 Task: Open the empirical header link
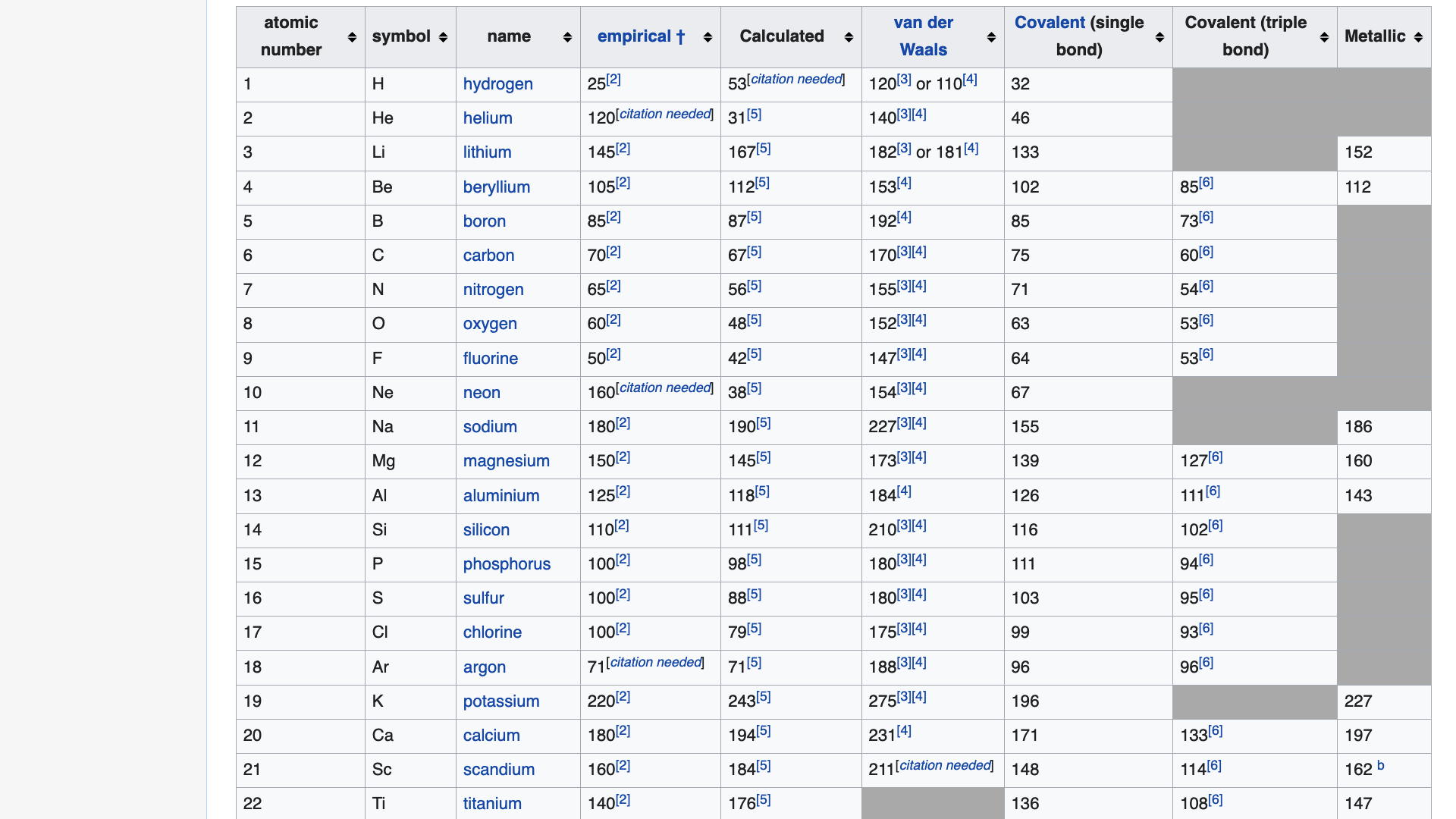[634, 36]
